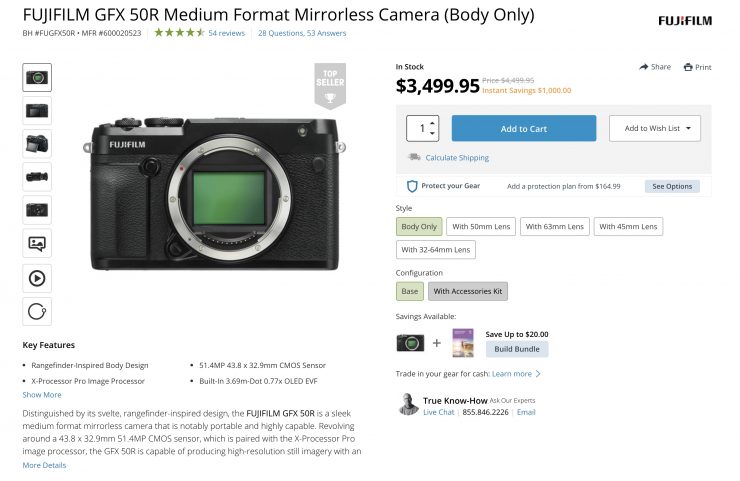Click the Add to Cart button
This screenshot has width=740, height=481.
point(523,128)
